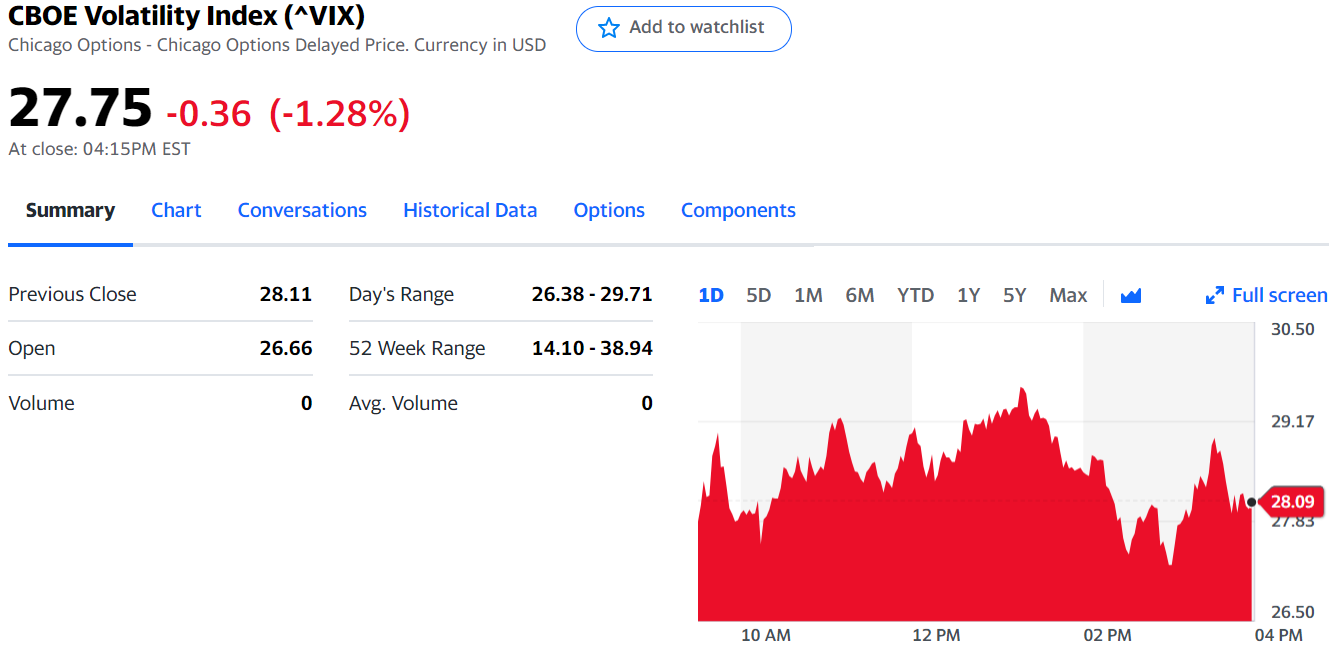The width and height of the screenshot is (1329, 648).
Task: Select the YTD chart range
Action: pos(915,295)
